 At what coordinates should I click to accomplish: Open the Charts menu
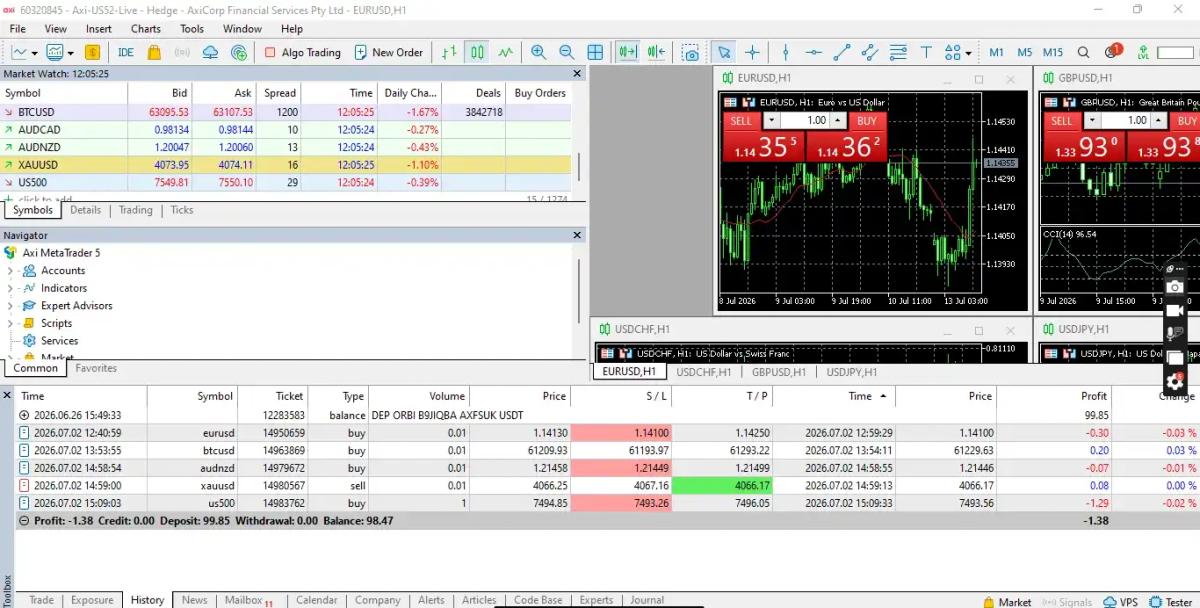(146, 29)
